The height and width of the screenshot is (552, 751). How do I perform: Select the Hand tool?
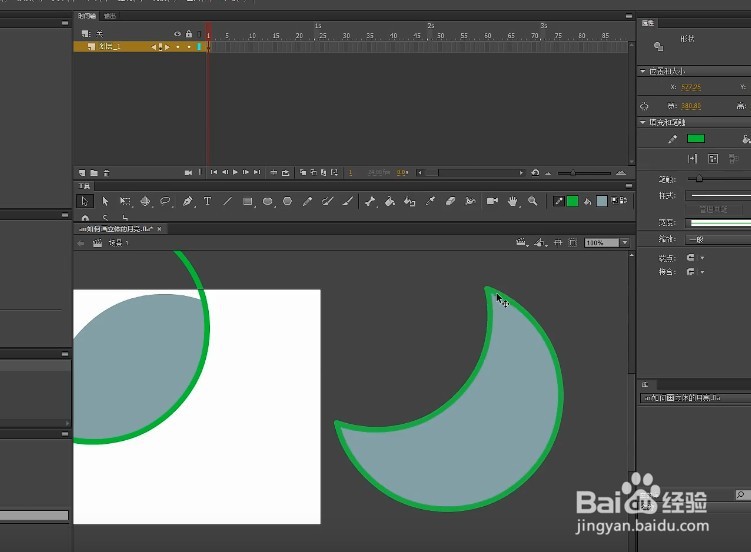512,201
